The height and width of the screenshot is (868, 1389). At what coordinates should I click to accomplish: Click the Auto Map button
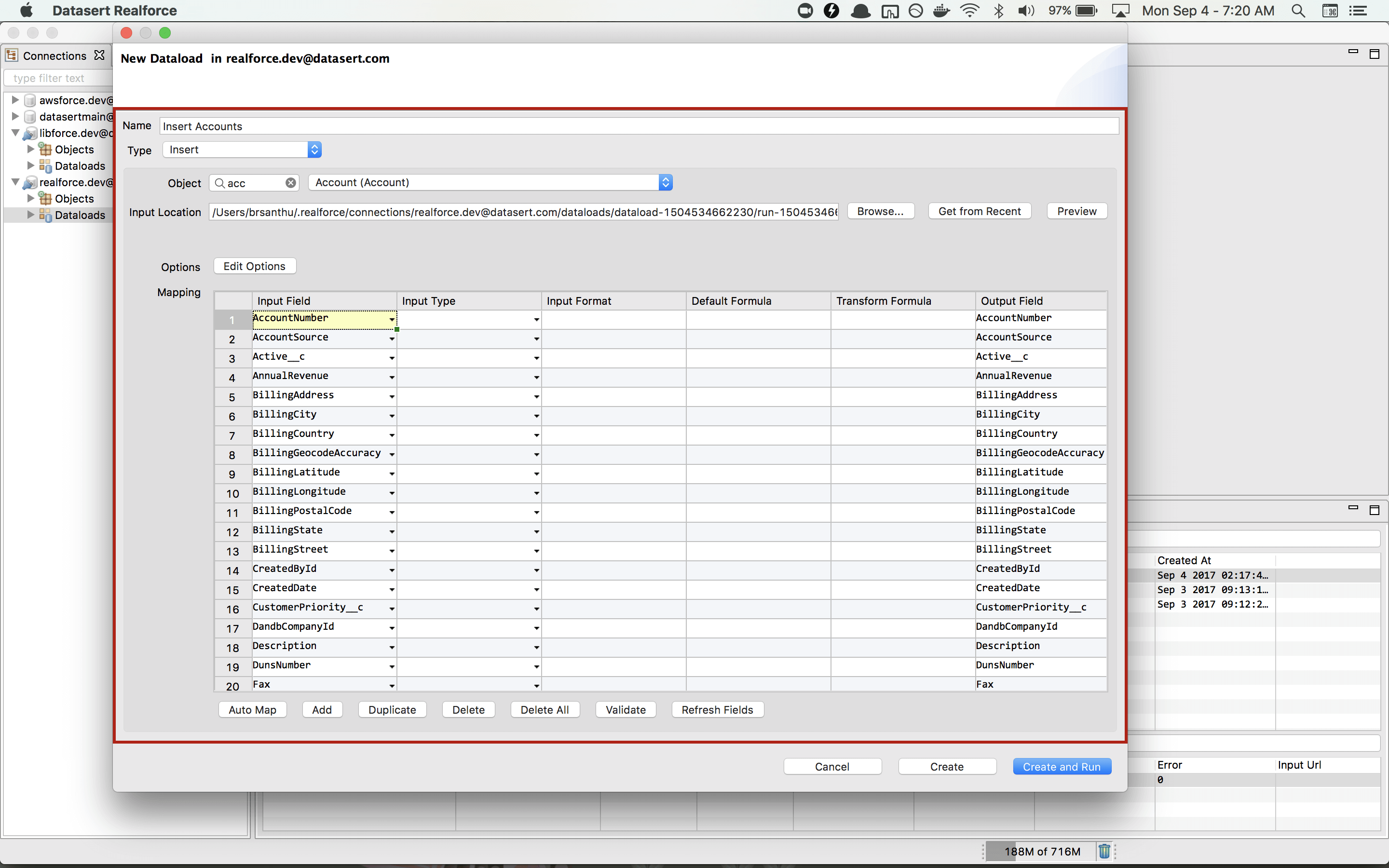click(x=253, y=709)
